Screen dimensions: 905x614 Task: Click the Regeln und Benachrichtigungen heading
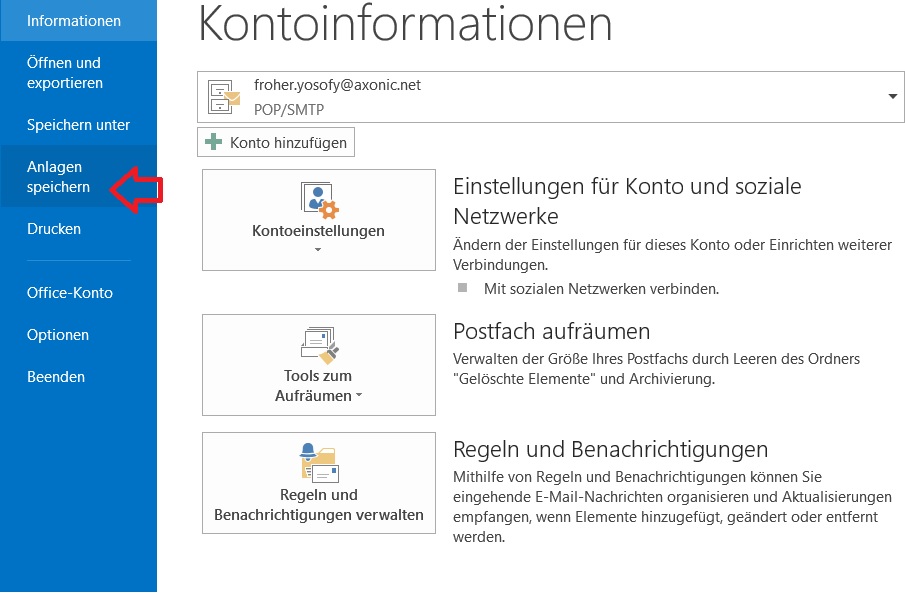coord(611,450)
